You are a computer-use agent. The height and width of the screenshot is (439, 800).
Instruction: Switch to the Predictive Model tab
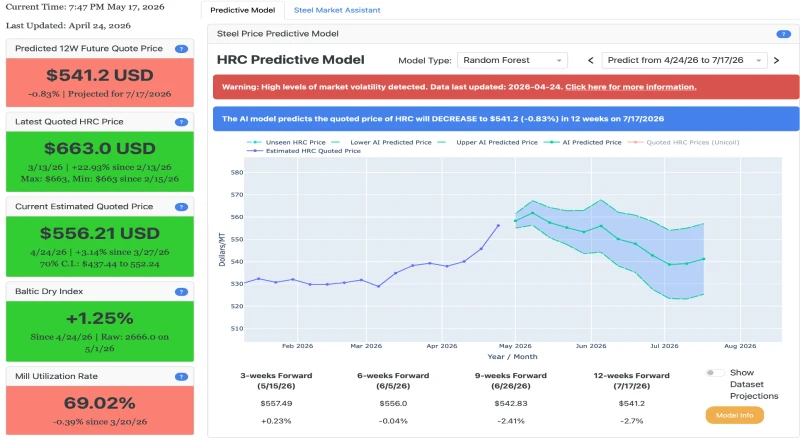[242, 10]
